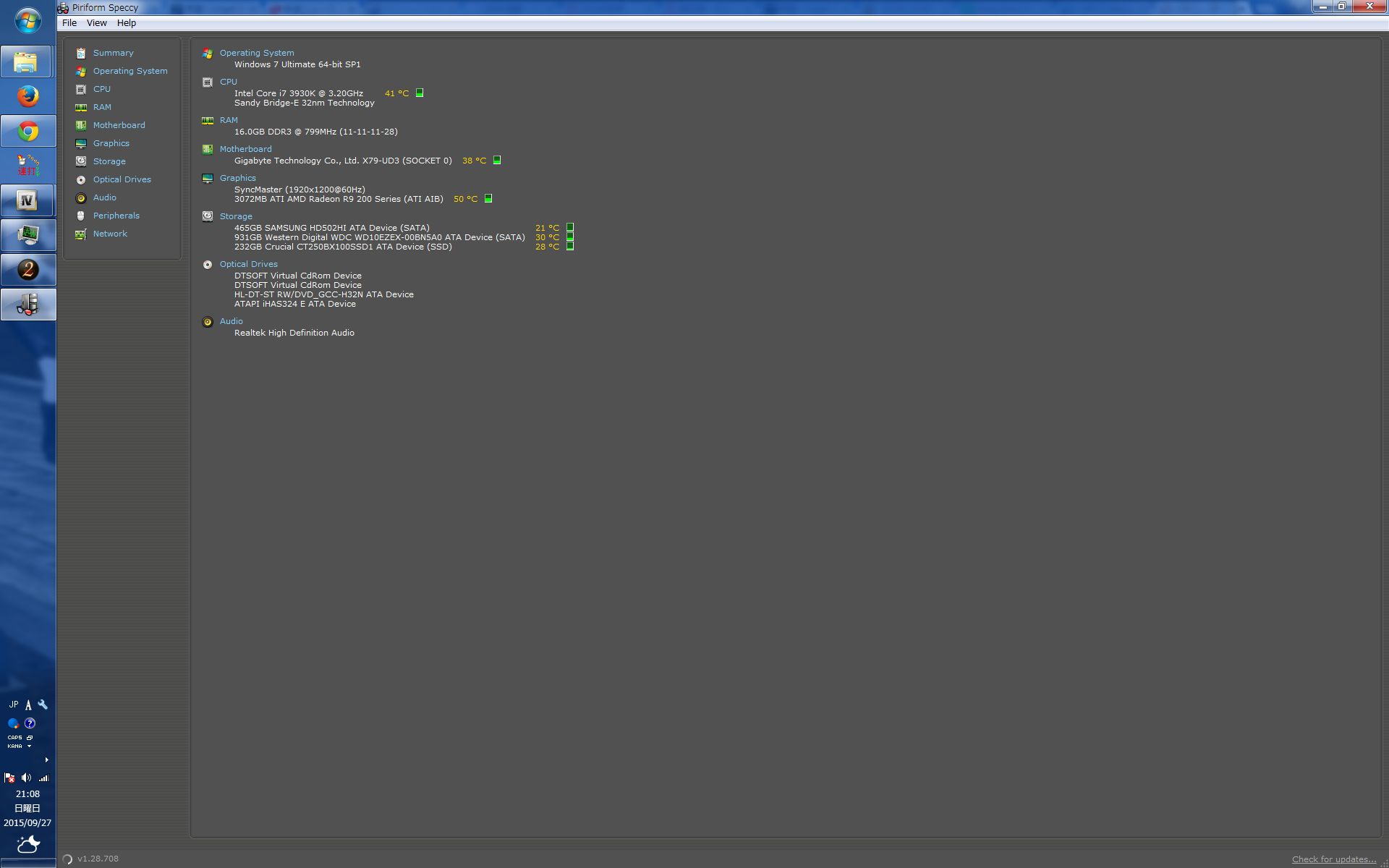Open the Audio section heading link

pyautogui.click(x=231, y=321)
